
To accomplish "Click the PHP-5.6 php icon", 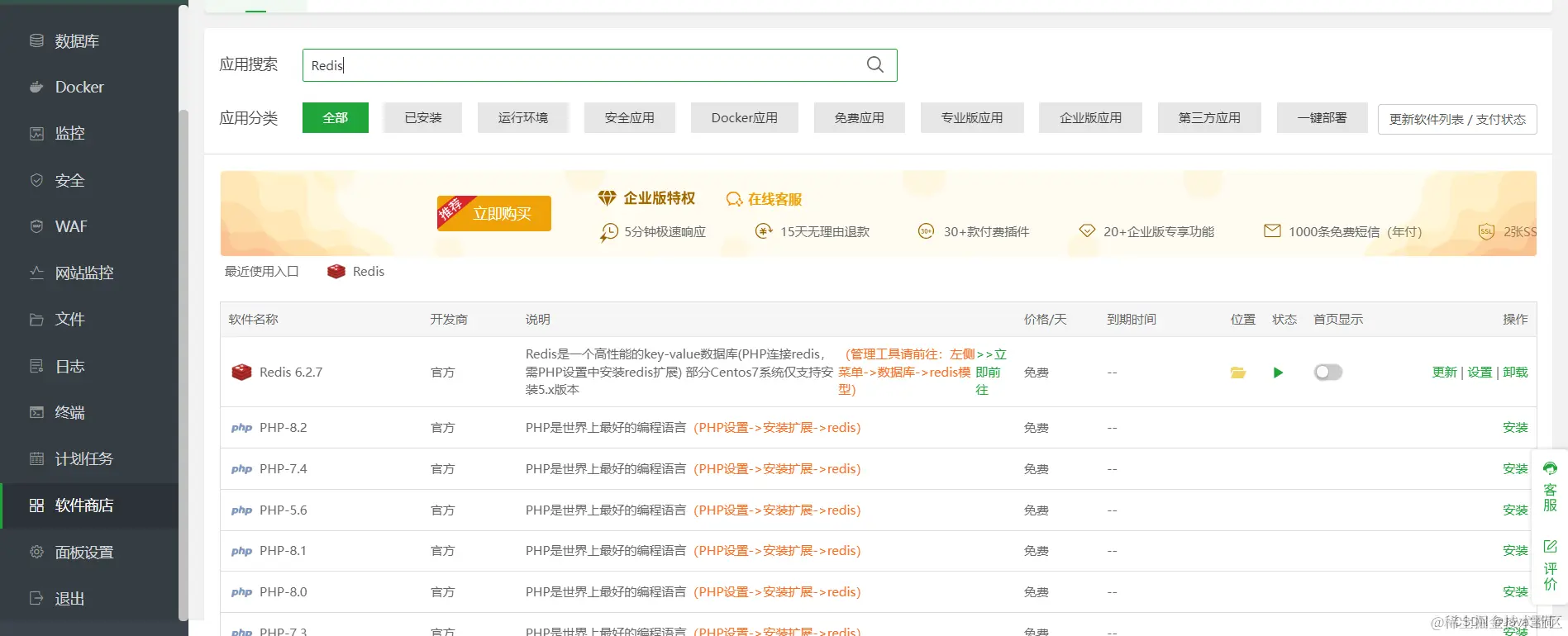I will pyautogui.click(x=241, y=510).
